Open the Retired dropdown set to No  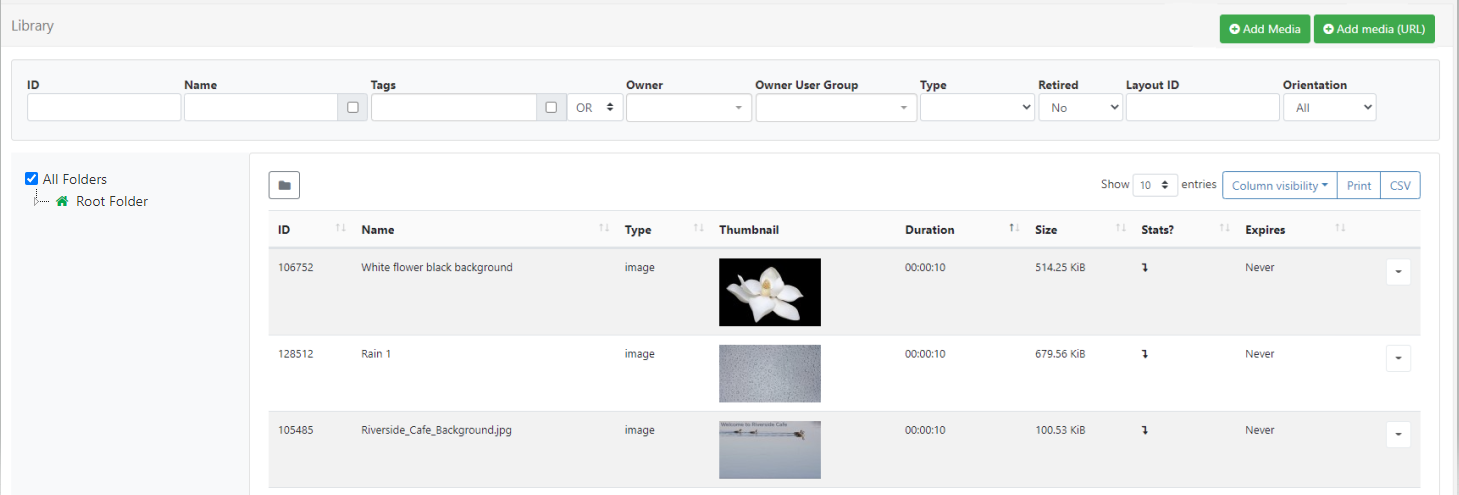[1080, 107]
